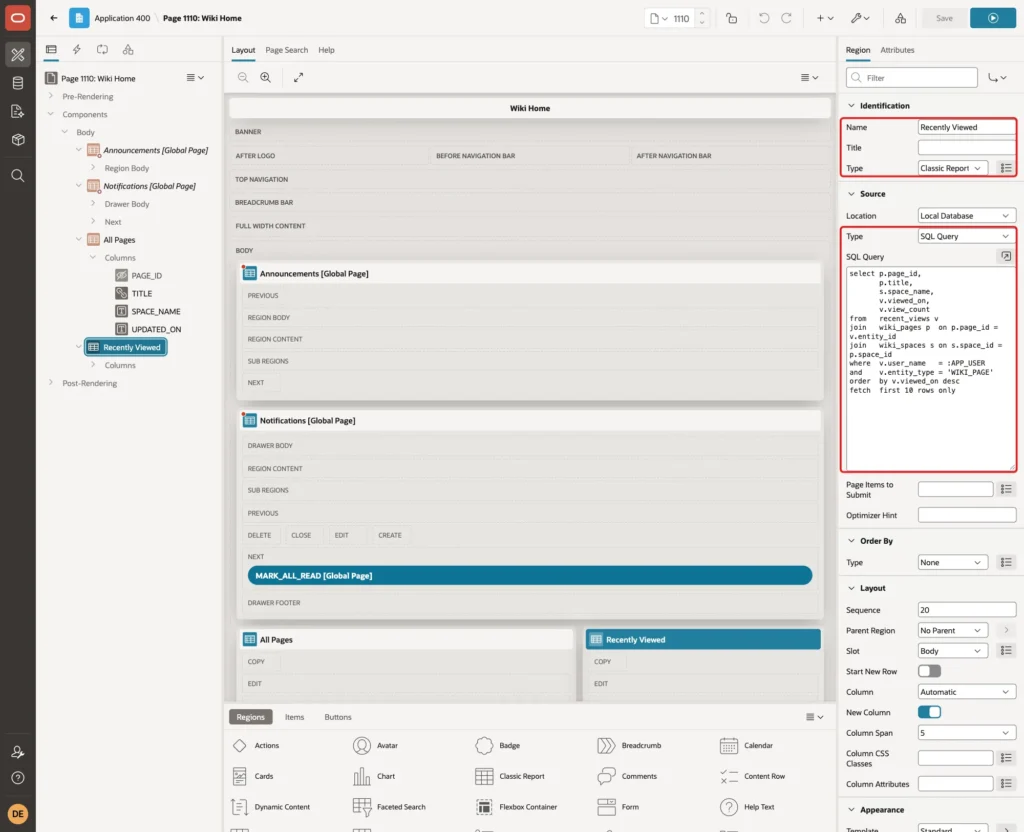
Task: Click the Save and Run page button
Action: [x=993, y=18]
